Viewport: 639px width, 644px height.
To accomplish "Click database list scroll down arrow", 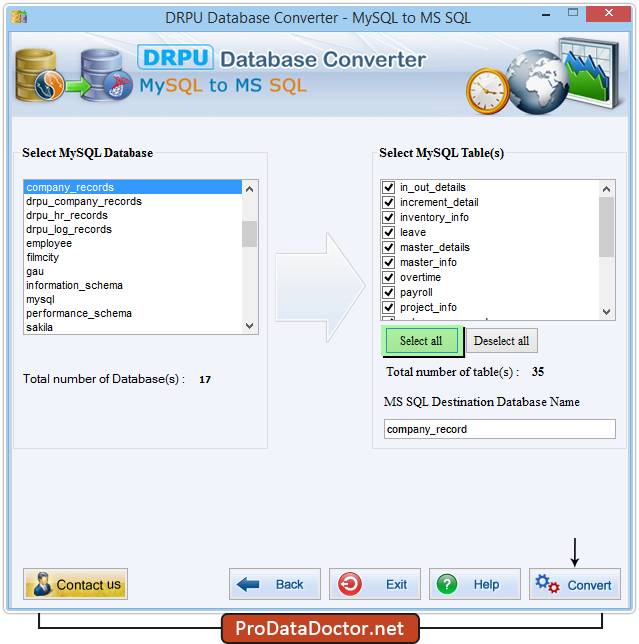I will 249,326.
